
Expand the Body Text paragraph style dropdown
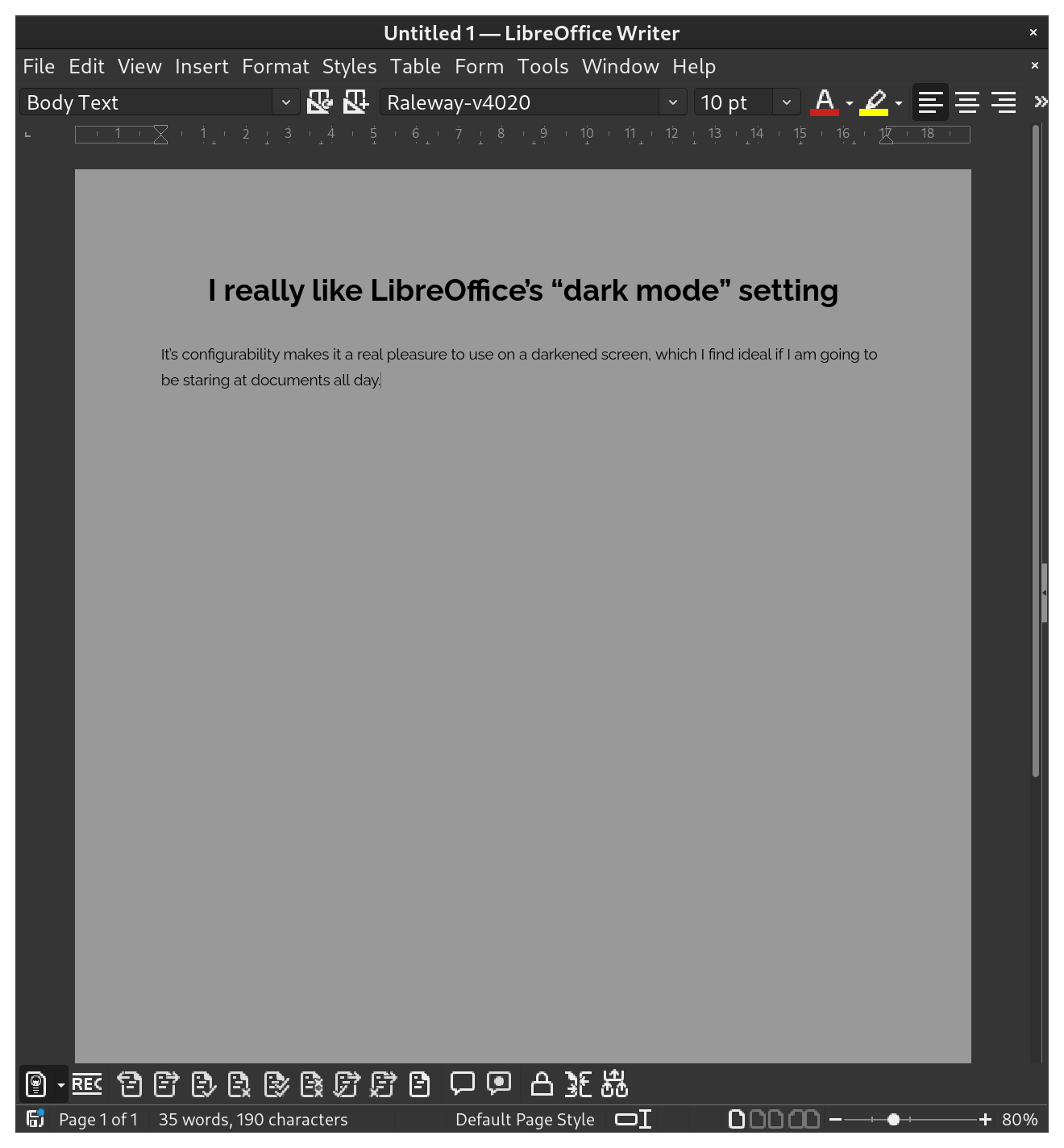[285, 102]
